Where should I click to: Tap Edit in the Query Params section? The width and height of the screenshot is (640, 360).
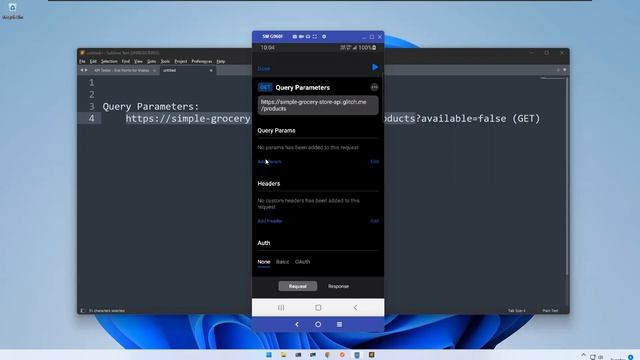click(x=374, y=162)
